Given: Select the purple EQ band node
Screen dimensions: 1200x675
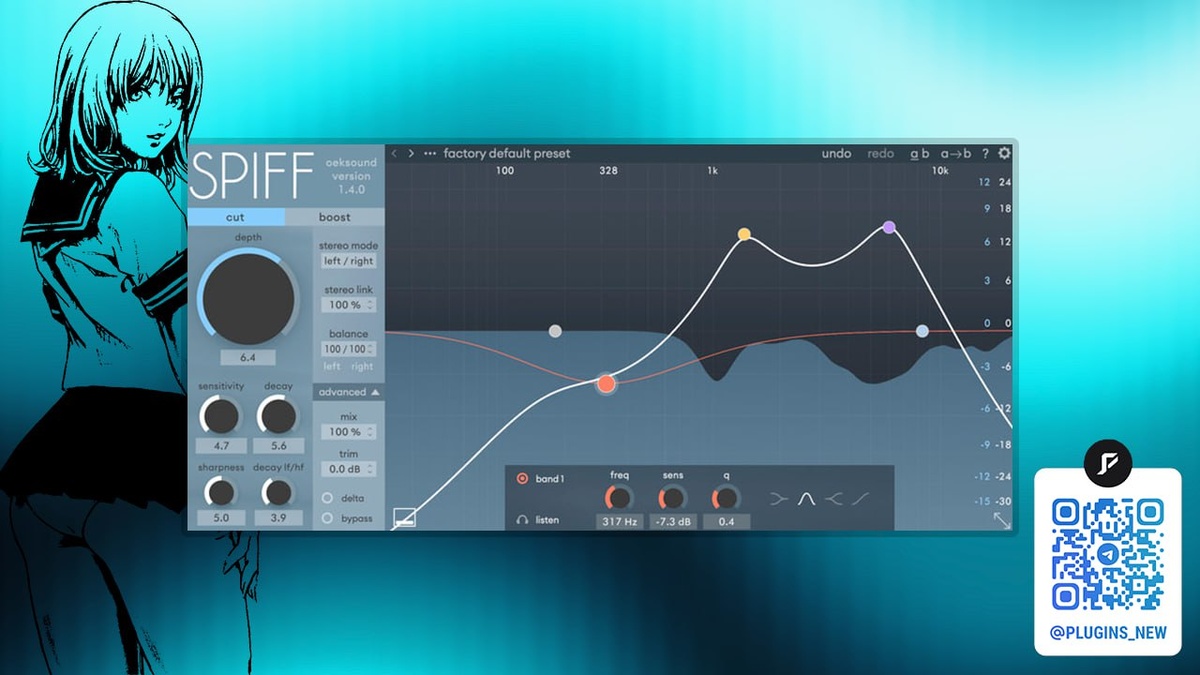Looking at the screenshot, I should coord(889,227).
